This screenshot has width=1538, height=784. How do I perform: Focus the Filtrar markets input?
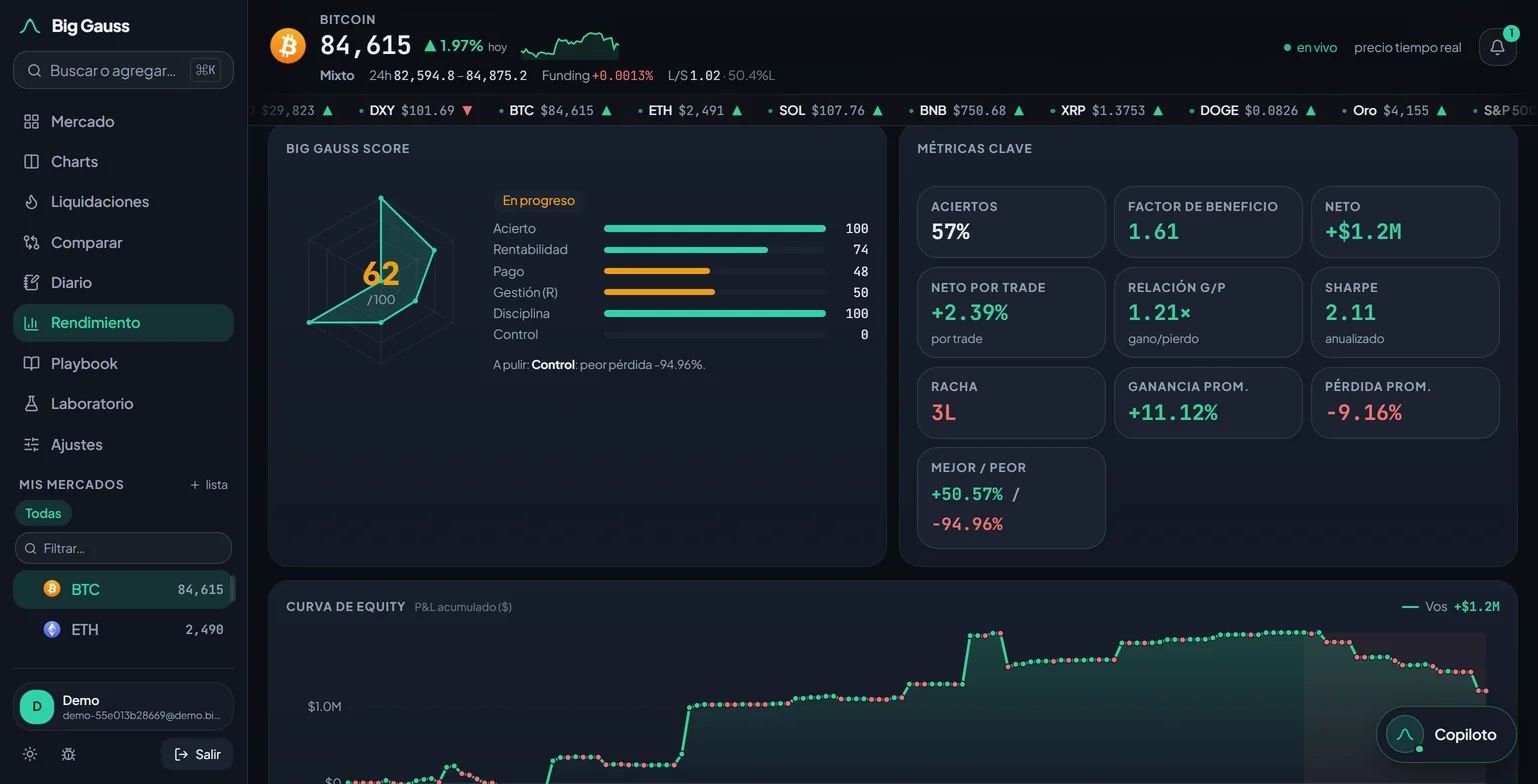pos(123,548)
